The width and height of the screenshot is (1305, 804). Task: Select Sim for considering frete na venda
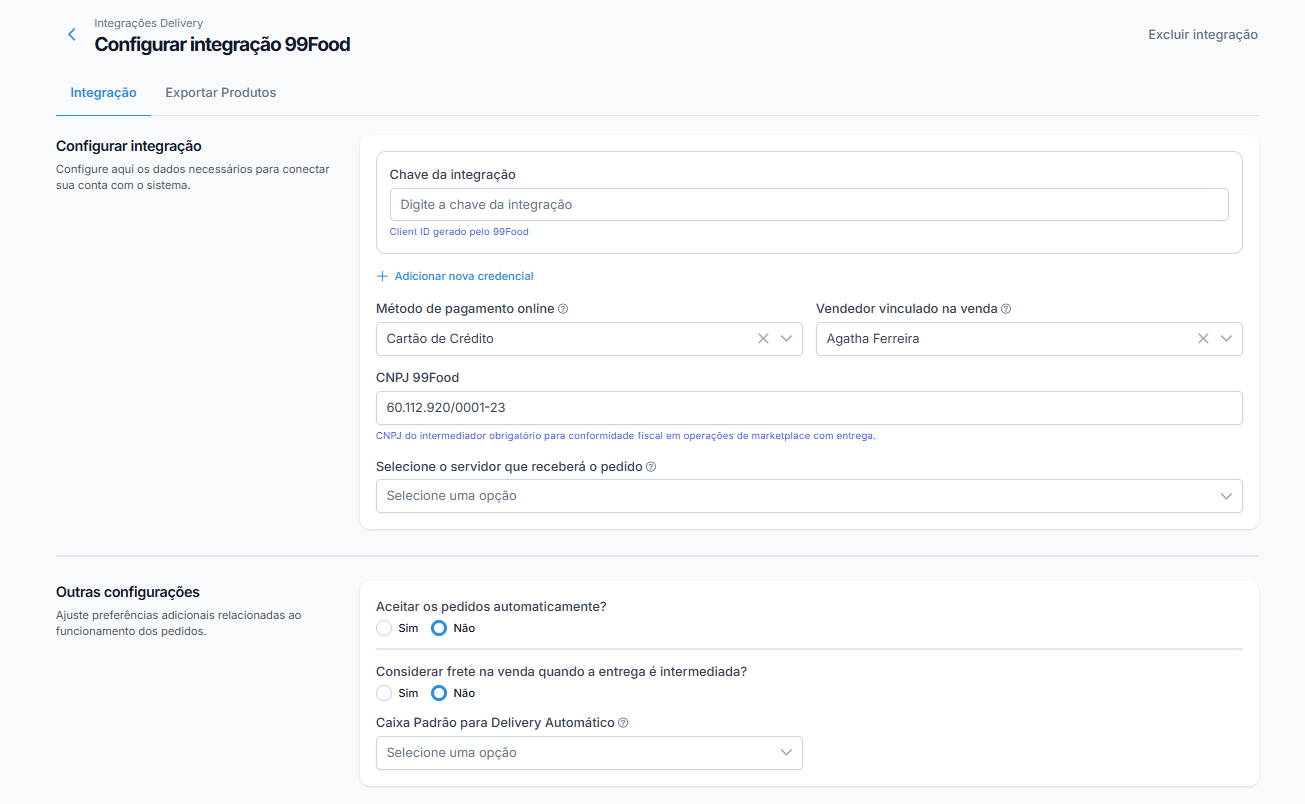coord(384,693)
